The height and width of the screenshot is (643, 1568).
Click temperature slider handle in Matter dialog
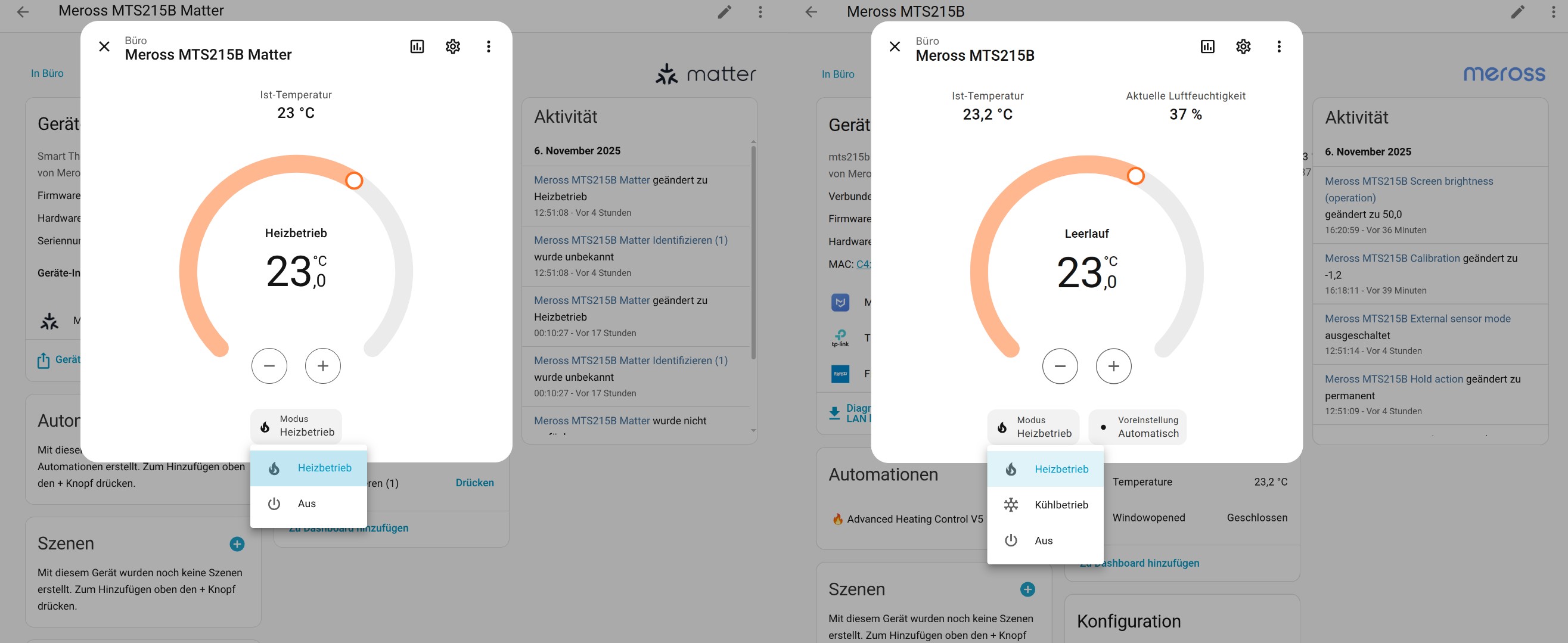(354, 180)
